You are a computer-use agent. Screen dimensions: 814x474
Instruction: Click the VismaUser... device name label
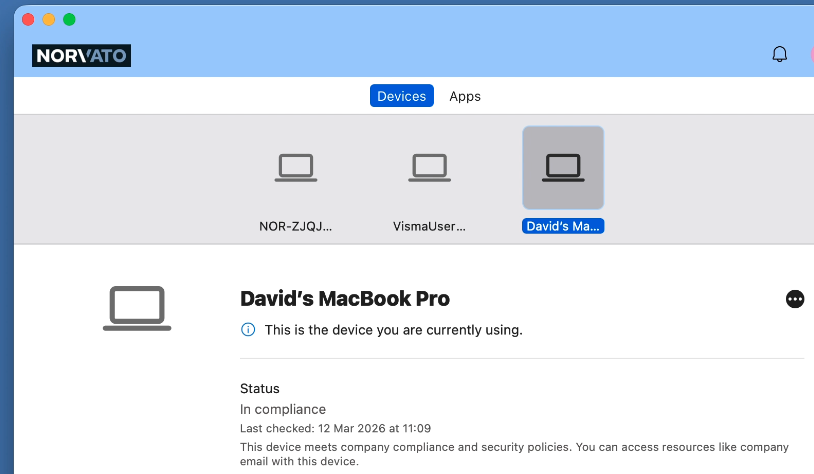pyautogui.click(x=429, y=226)
